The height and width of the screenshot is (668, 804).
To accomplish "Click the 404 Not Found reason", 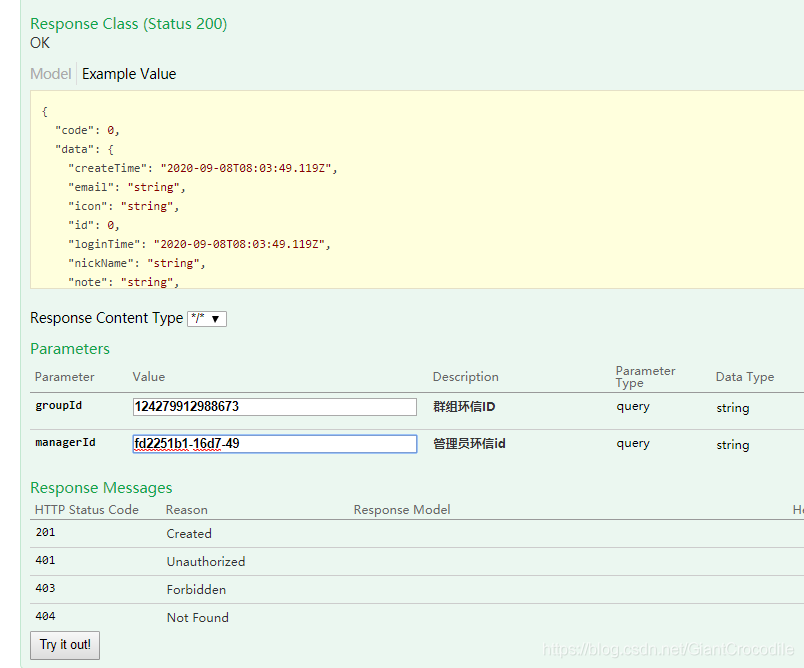I will pos(197,618).
